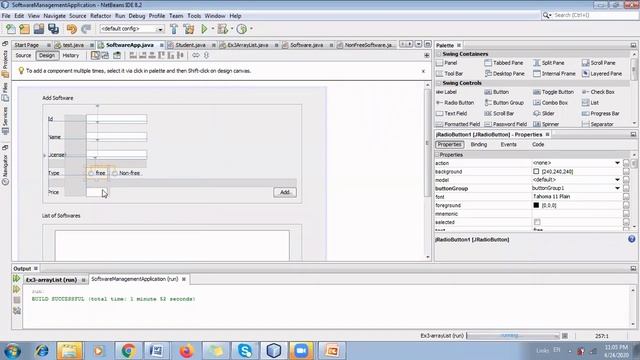Click the foreground black color swatch
640x360 pixels.
[x=536, y=205]
